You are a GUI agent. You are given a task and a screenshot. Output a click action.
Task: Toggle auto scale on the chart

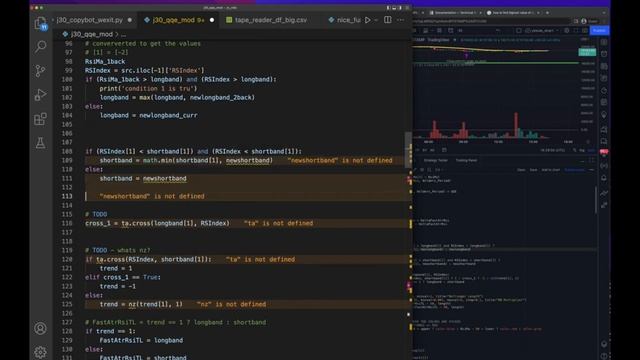coord(591,150)
